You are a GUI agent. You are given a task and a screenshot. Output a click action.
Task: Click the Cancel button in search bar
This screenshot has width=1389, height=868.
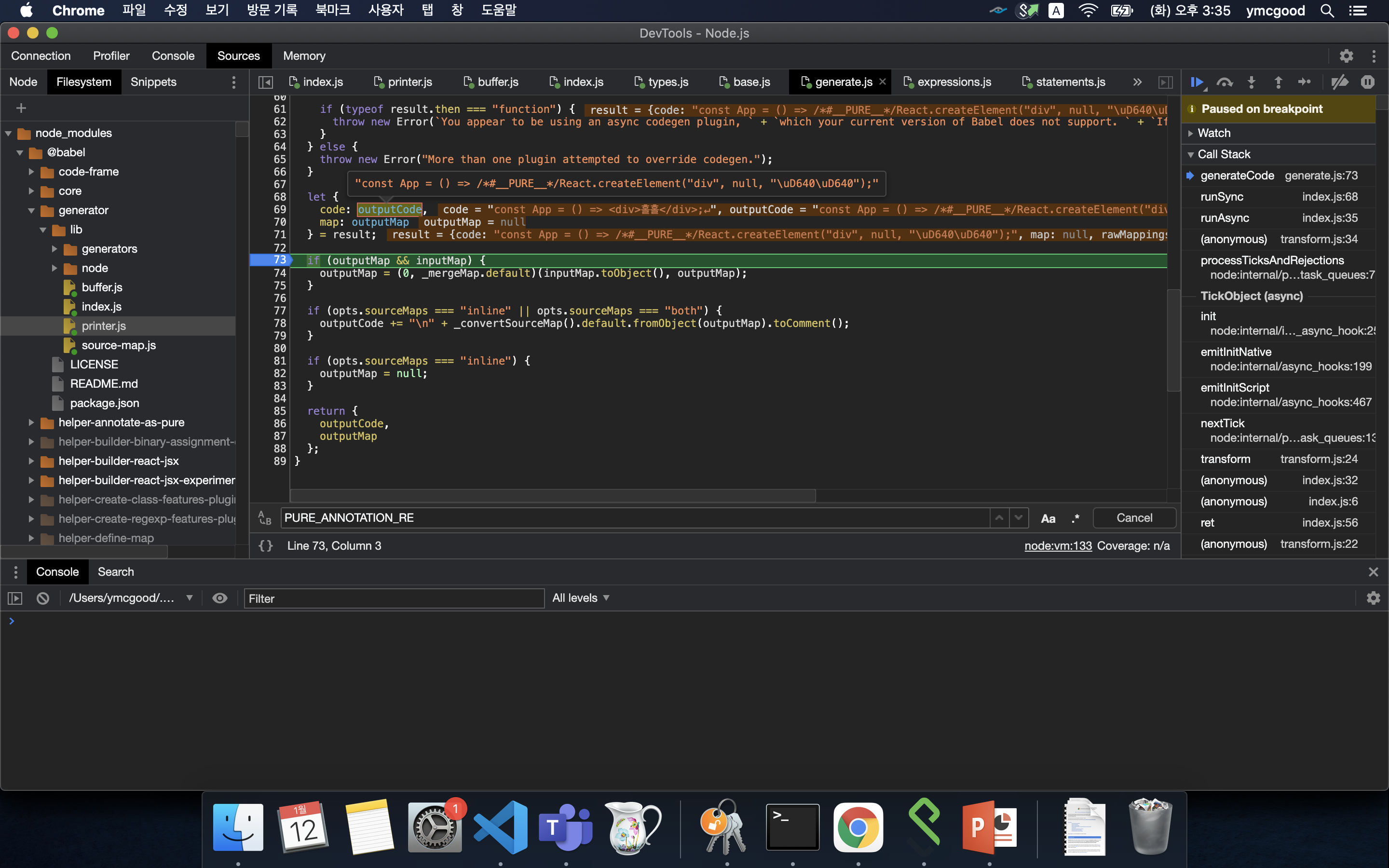point(1133,518)
